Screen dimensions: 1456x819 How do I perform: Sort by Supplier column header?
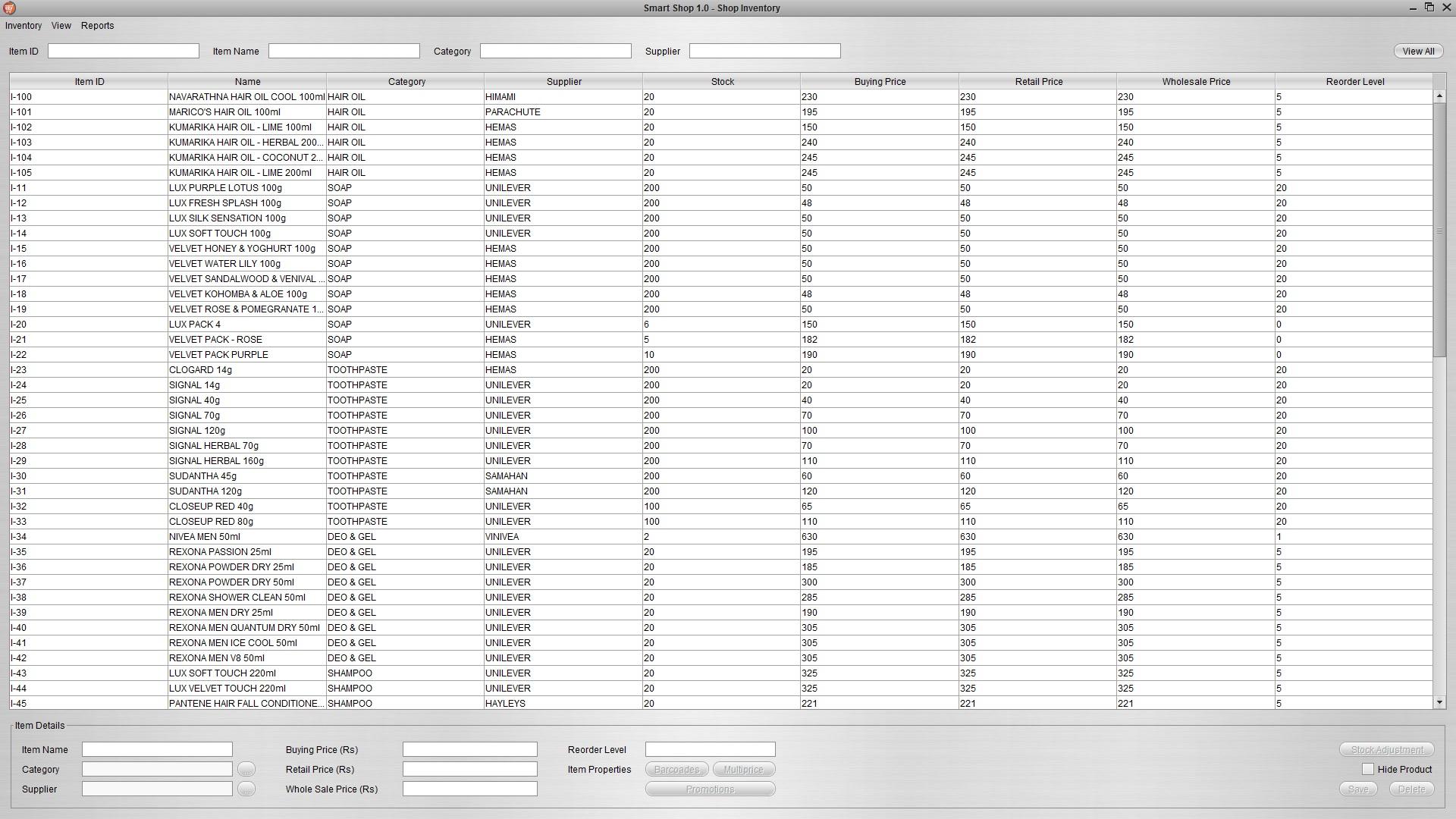(563, 81)
